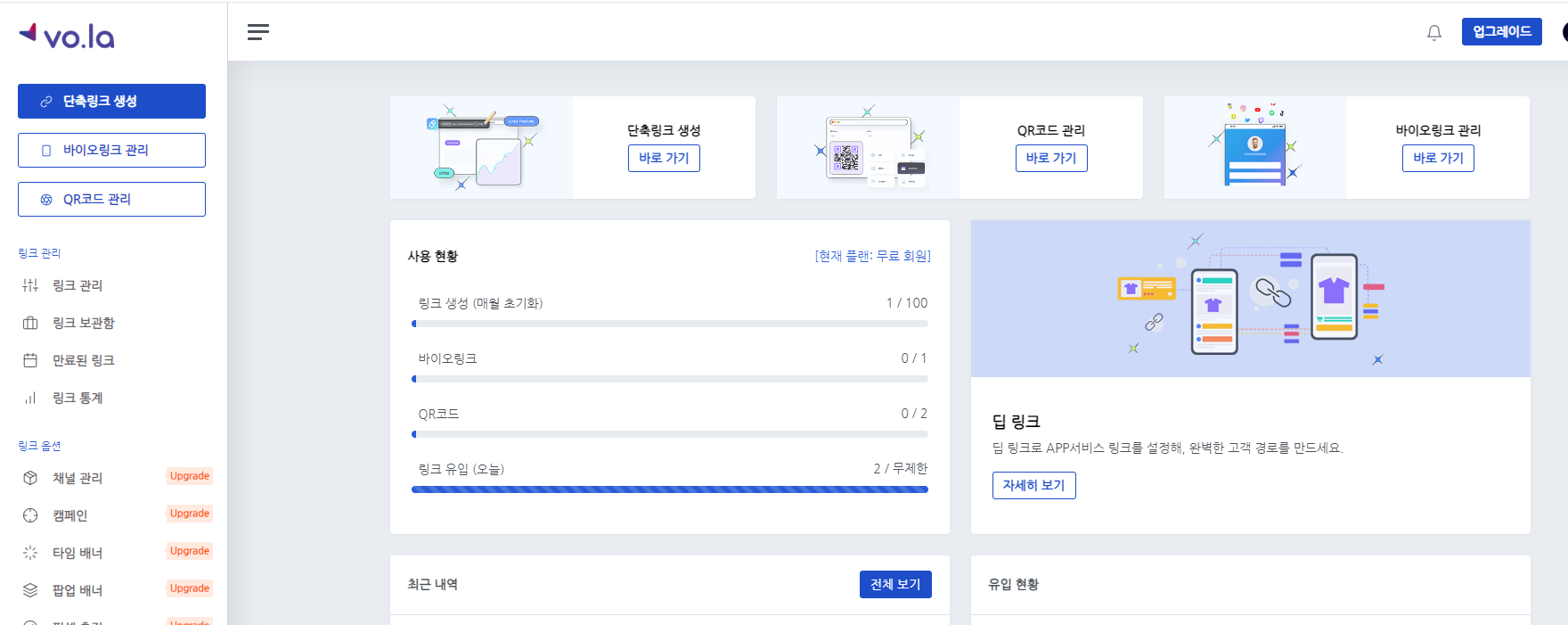This screenshot has width=1568, height=625.
Task: Click the 만료된 링크 calendar icon
Action: pos(30,360)
